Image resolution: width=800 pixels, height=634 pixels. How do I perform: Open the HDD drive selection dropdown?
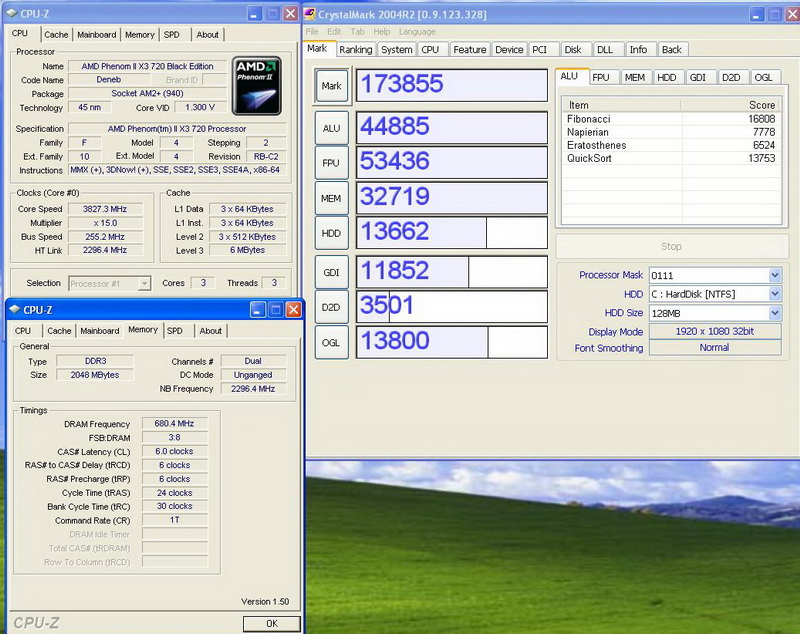774,294
